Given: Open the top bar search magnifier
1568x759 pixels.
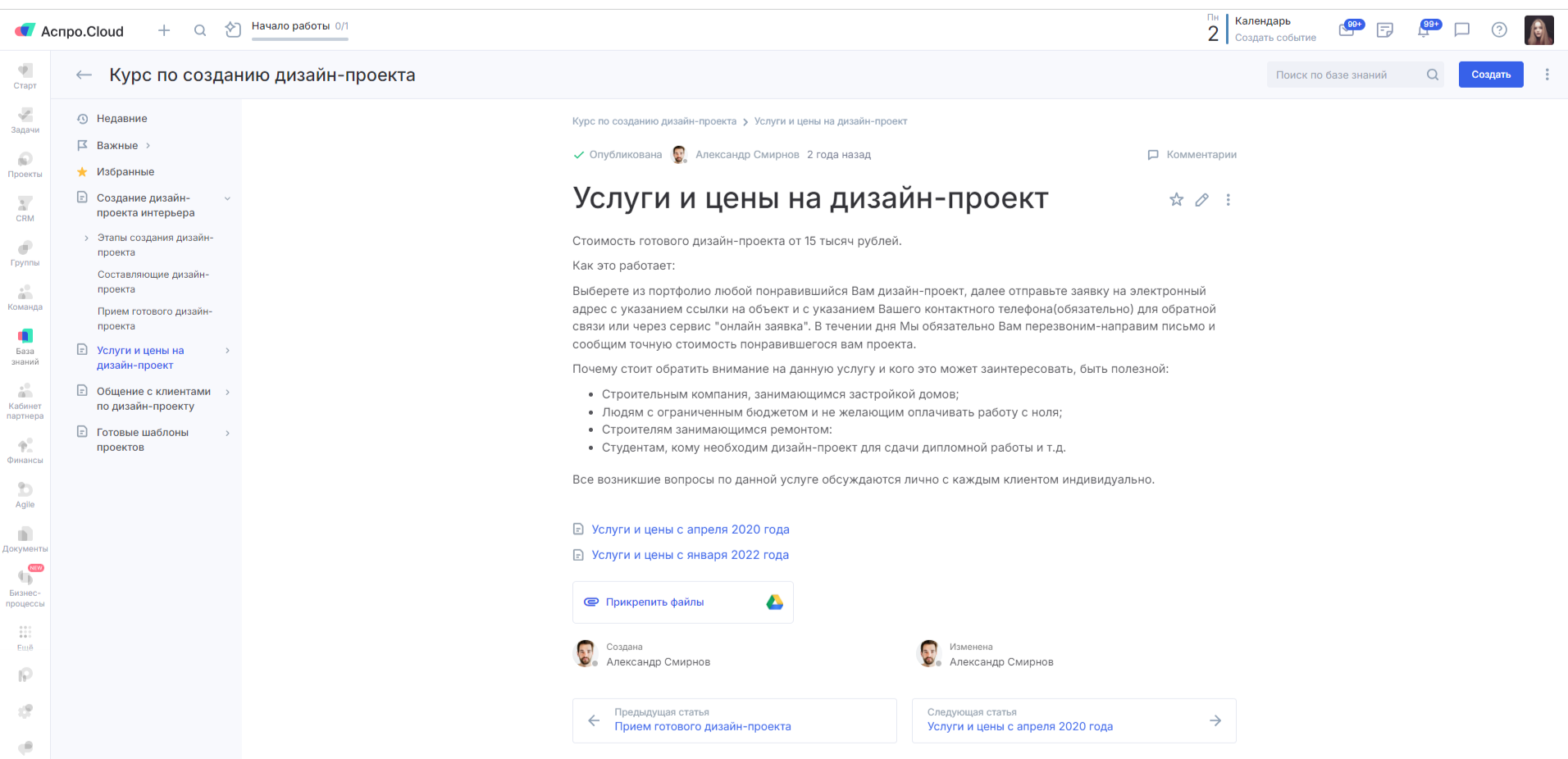Looking at the screenshot, I should pos(199,30).
